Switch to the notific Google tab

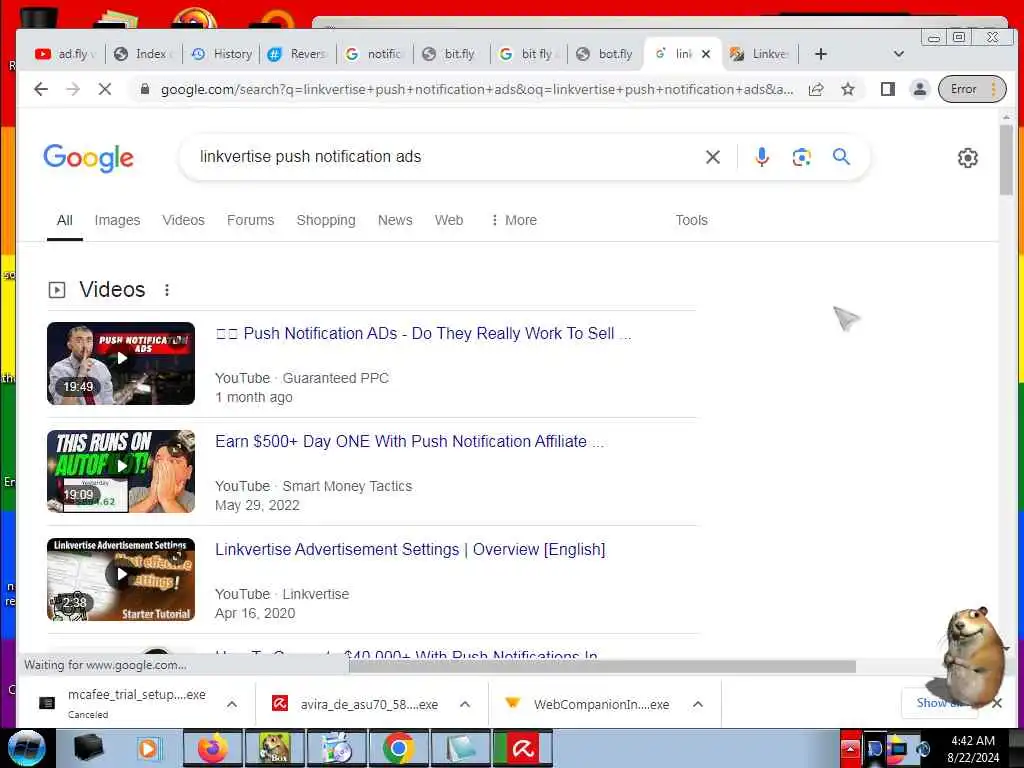[x=375, y=54]
